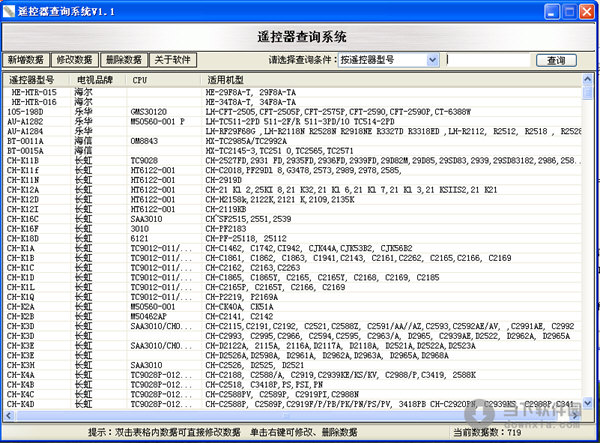Click model cell CH-PF2183

(226, 229)
